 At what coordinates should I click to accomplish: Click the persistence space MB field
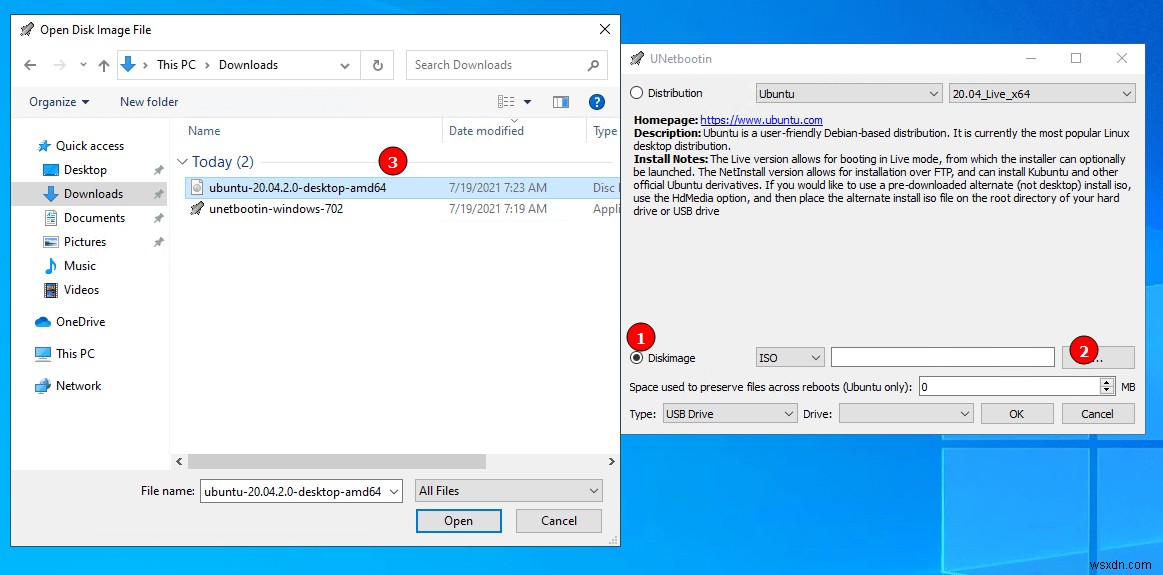click(x=1009, y=387)
